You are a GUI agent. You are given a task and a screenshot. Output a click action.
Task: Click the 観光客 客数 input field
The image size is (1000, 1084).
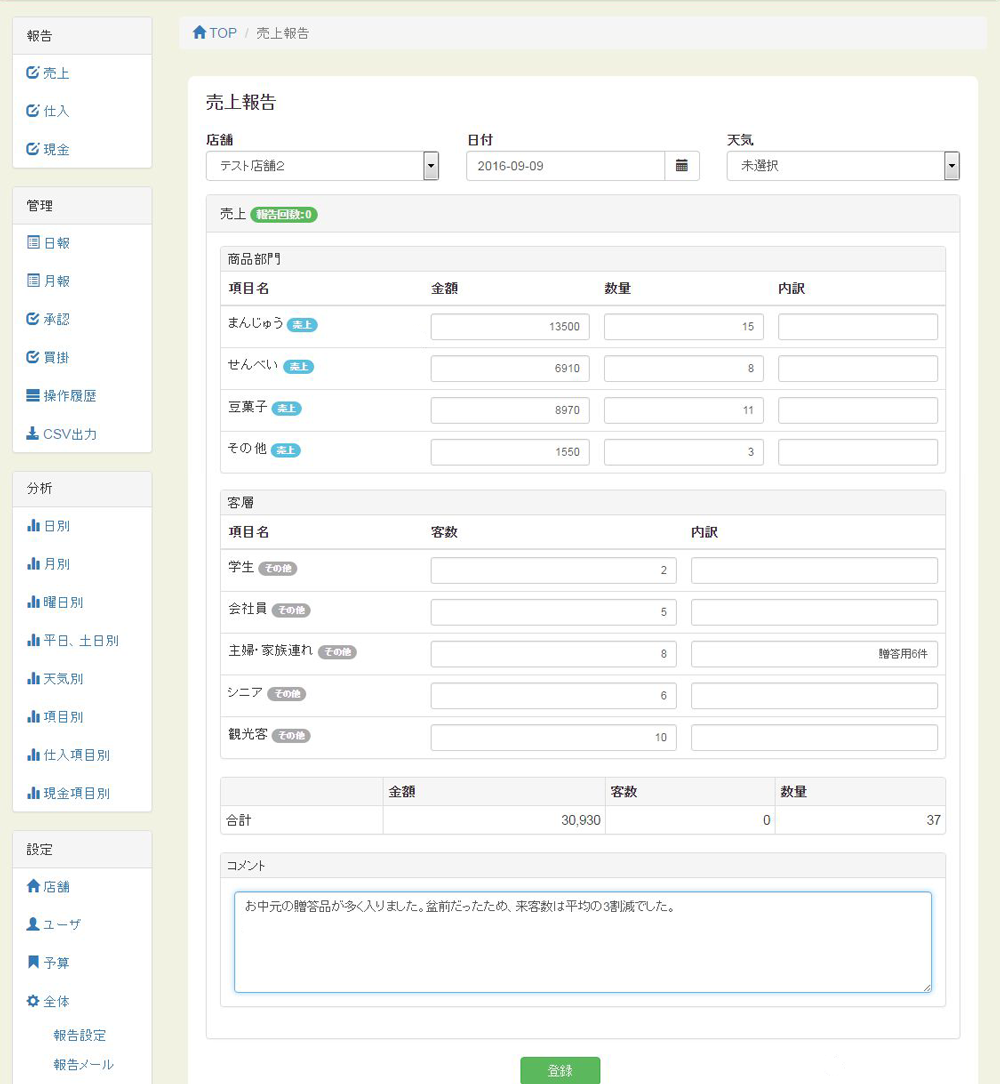point(553,738)
